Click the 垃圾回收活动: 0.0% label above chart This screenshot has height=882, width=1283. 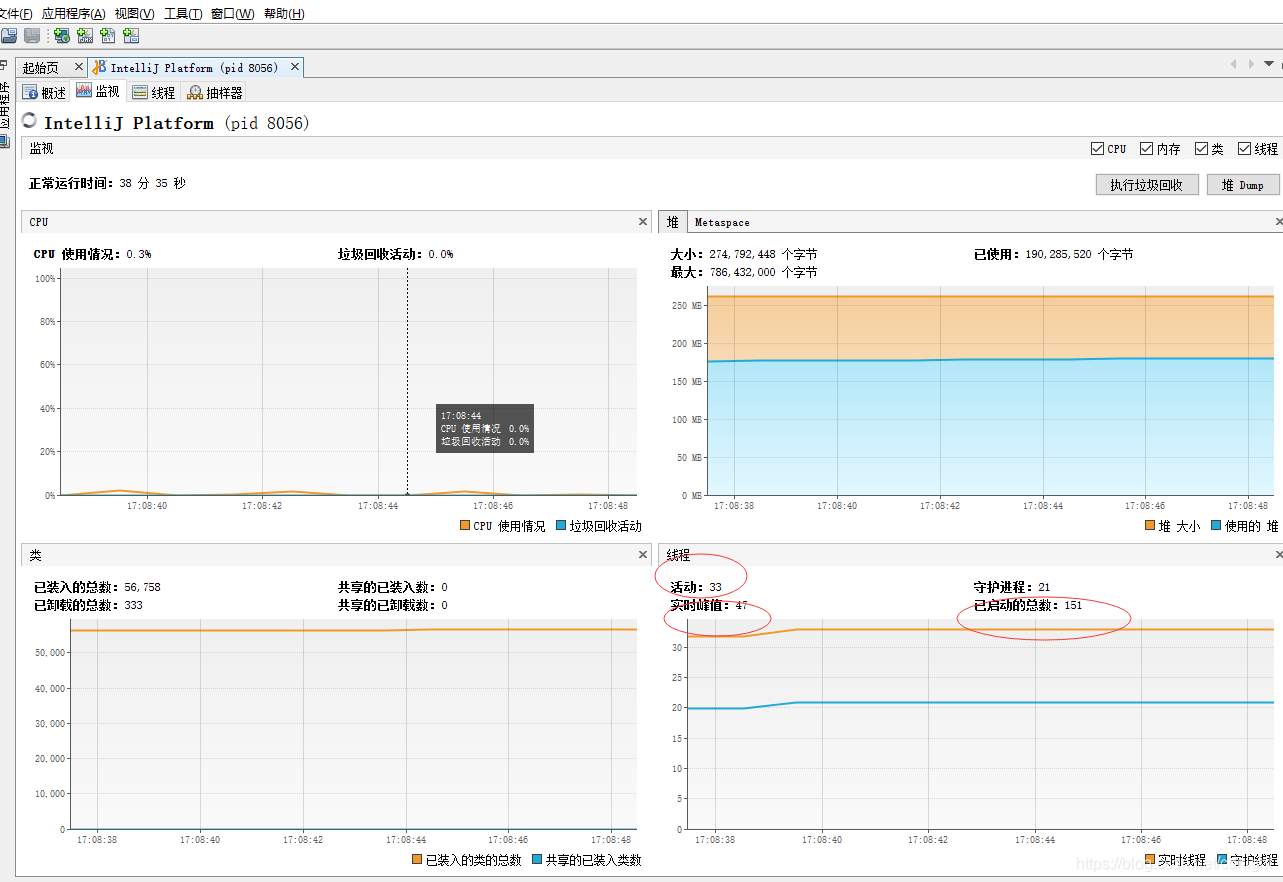pos(396,254)
